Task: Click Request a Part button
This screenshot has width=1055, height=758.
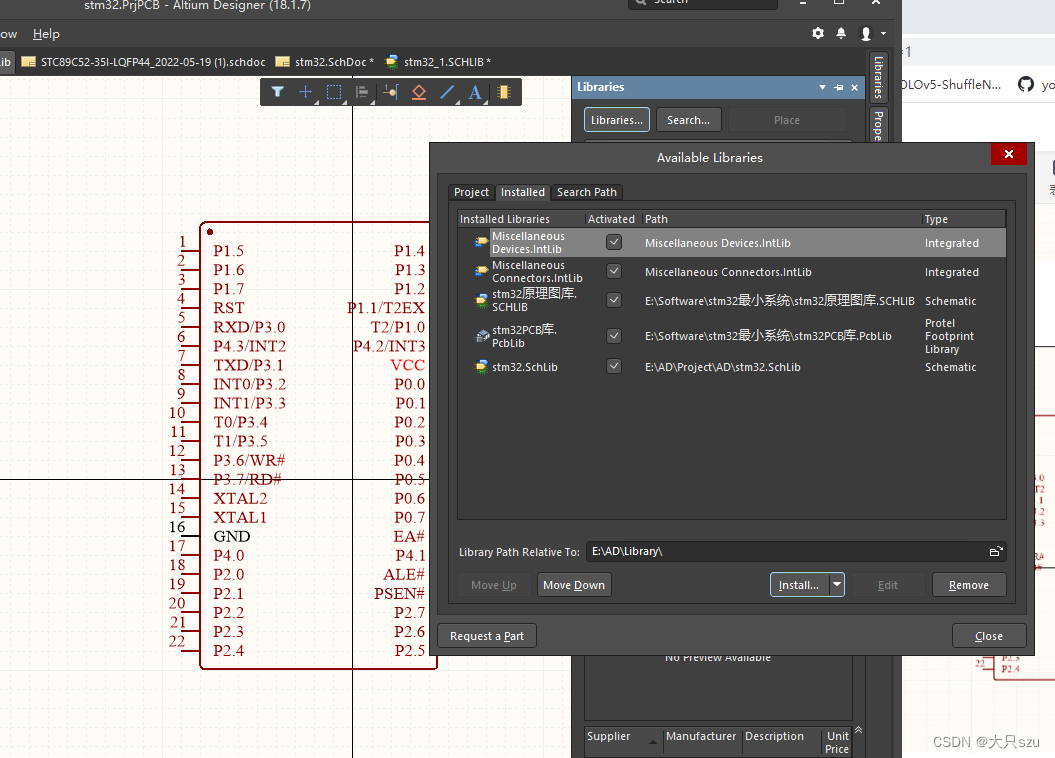Action: click(487, 636)
